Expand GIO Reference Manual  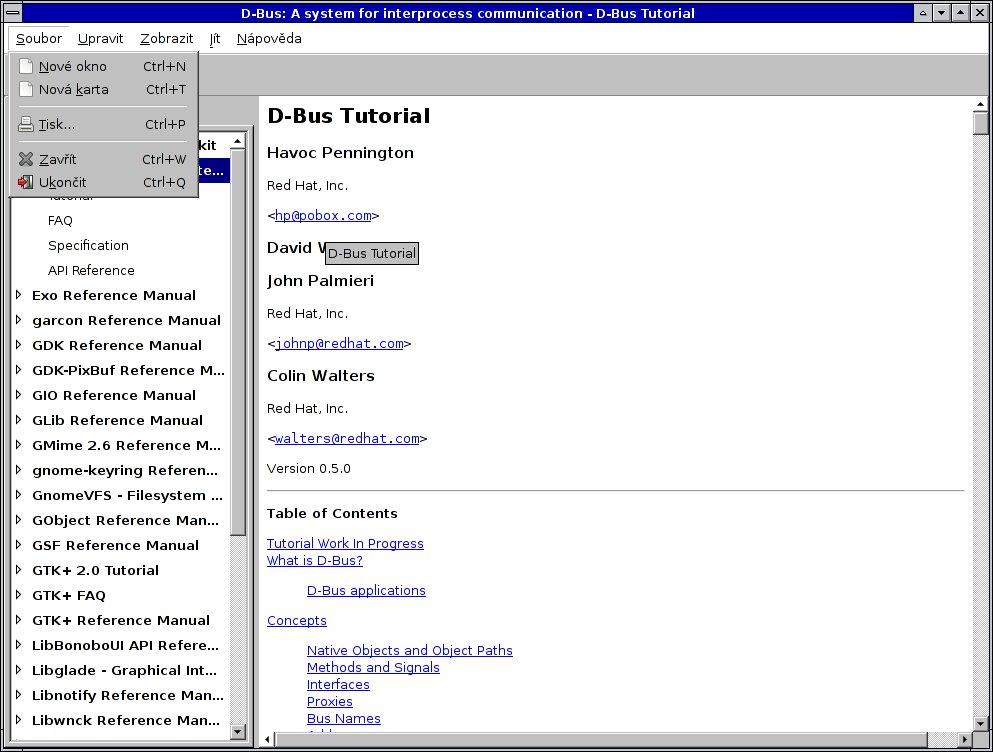click(18, 395)
